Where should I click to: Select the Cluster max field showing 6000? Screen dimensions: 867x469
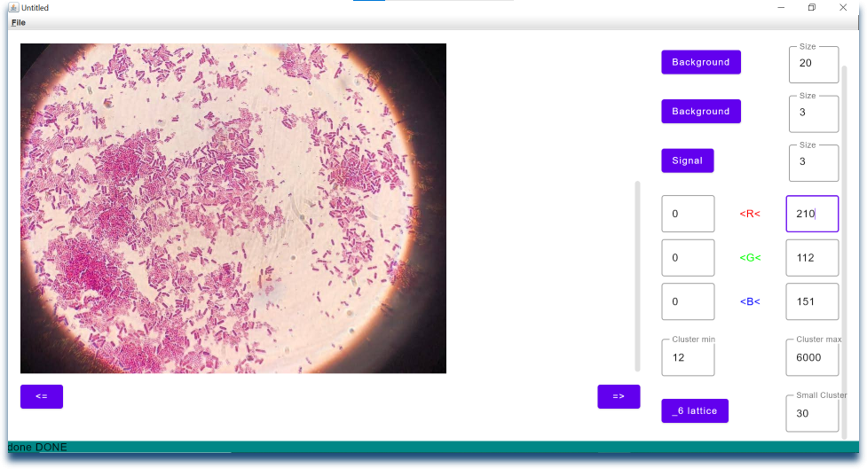[811, 357]
